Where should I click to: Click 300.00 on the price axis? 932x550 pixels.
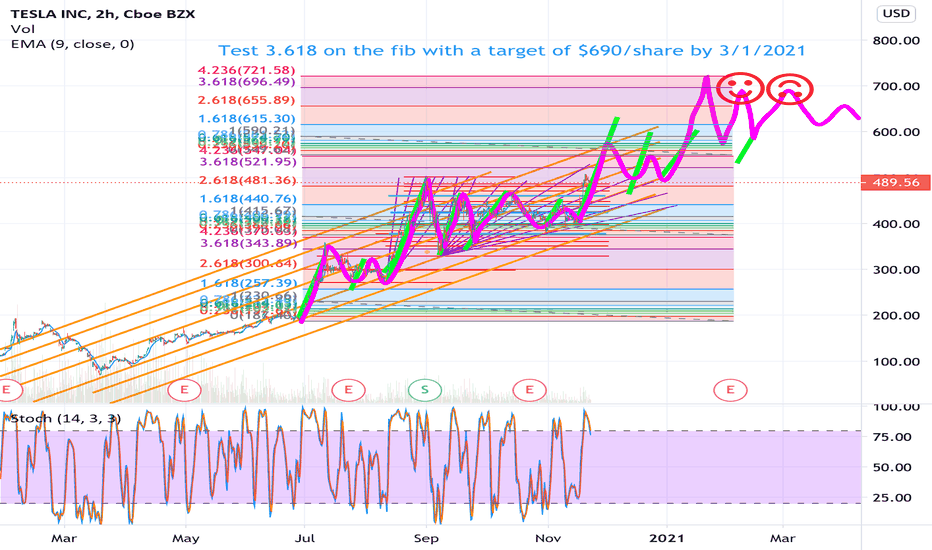(x=896, y=270)
